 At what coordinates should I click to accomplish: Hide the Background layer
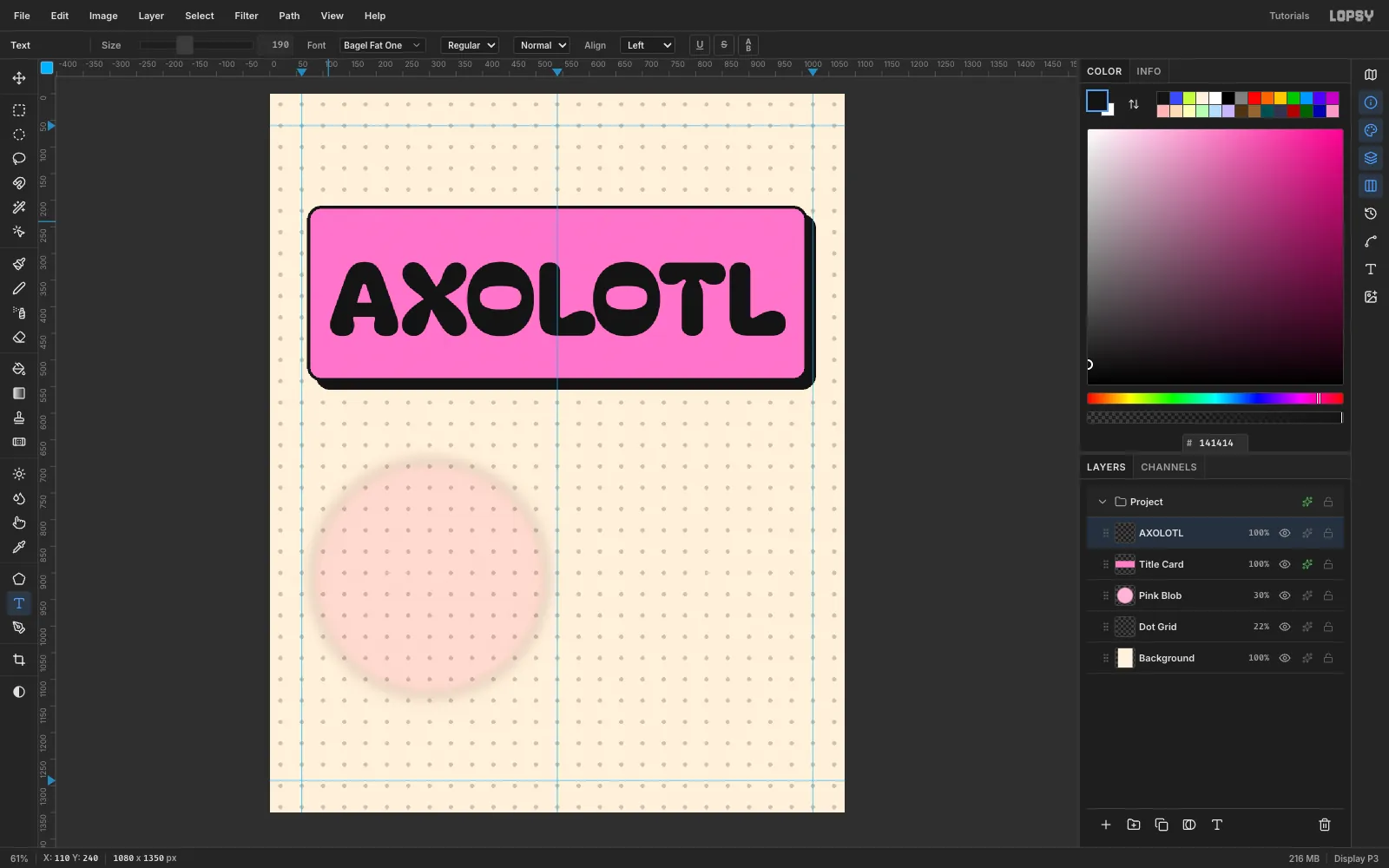click(1285, 658)
